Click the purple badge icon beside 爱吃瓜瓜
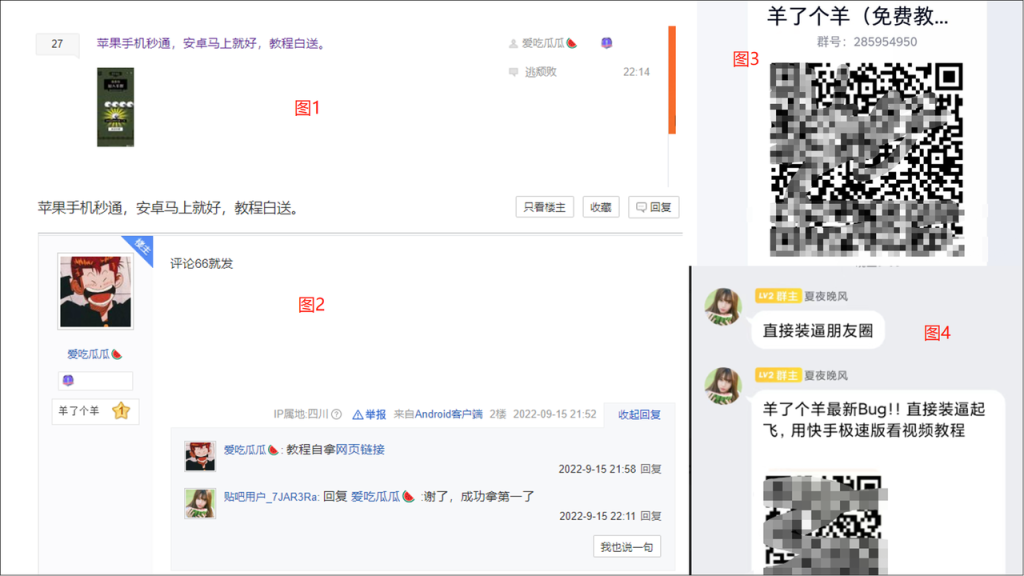Screen dimensions: 1024x576 click(607, 43)
